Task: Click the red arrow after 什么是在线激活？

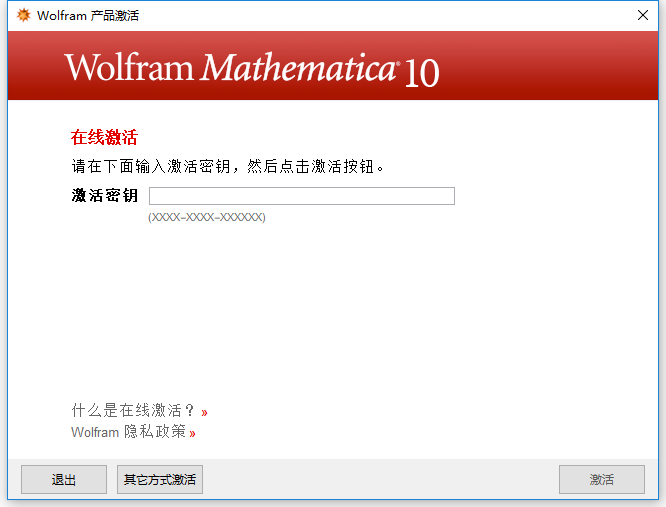Action: point(204,412)
